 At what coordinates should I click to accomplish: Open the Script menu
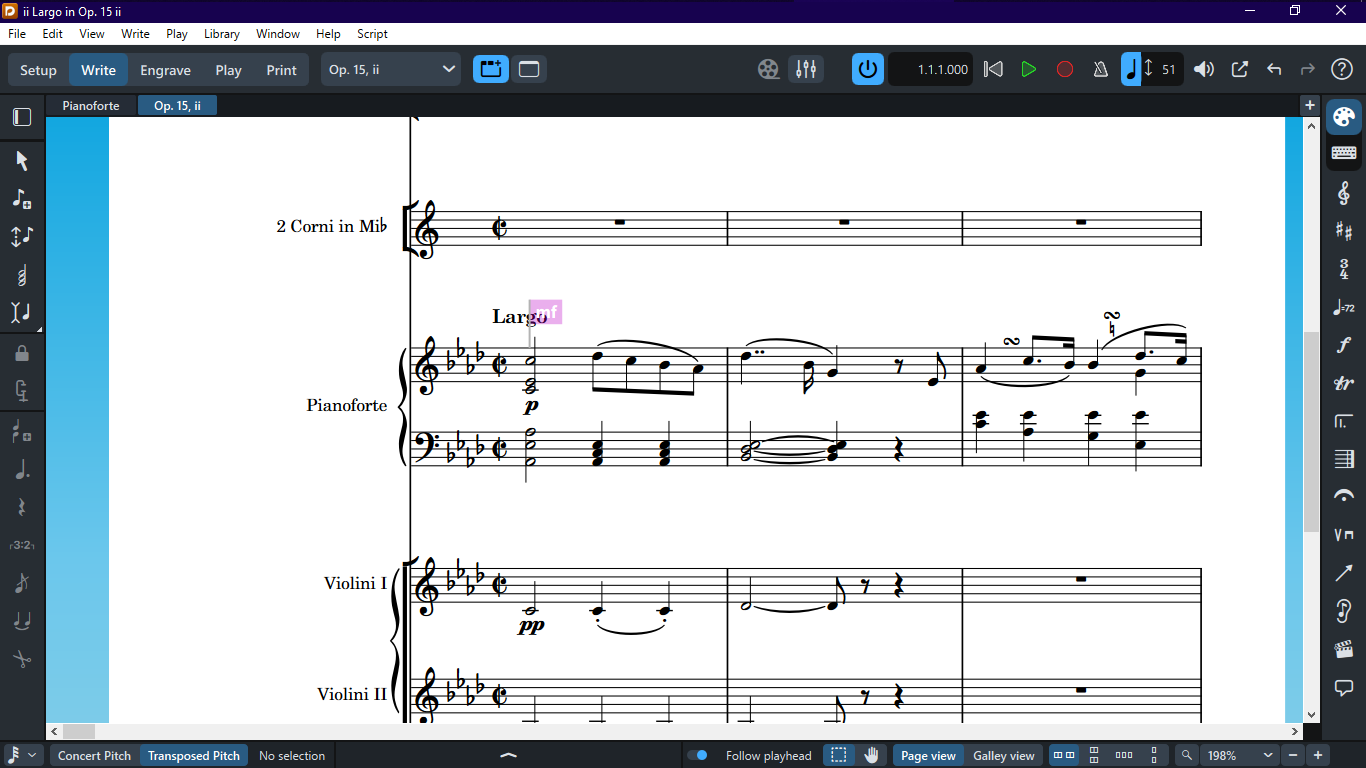(372, 33)
